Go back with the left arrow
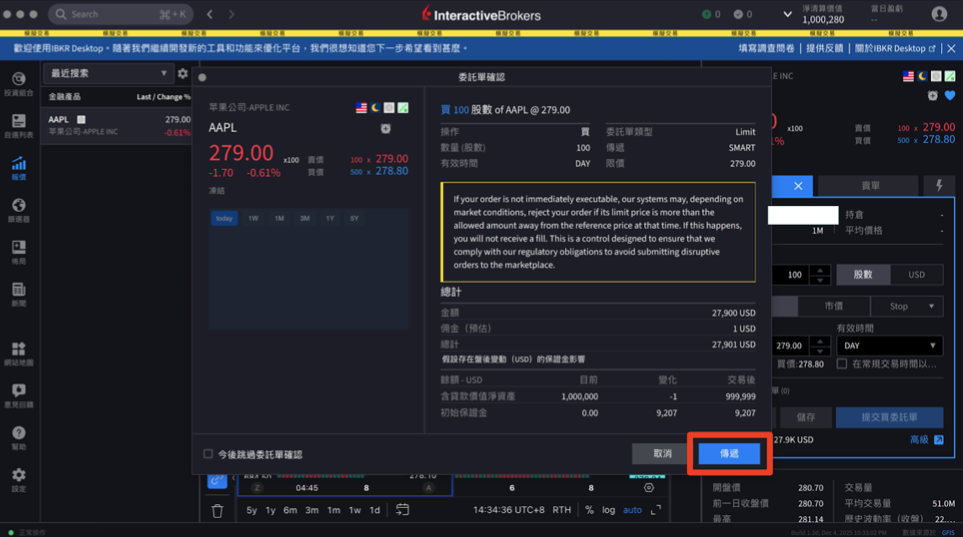This screenshot has height=537, width=963. tap(210, 14)
